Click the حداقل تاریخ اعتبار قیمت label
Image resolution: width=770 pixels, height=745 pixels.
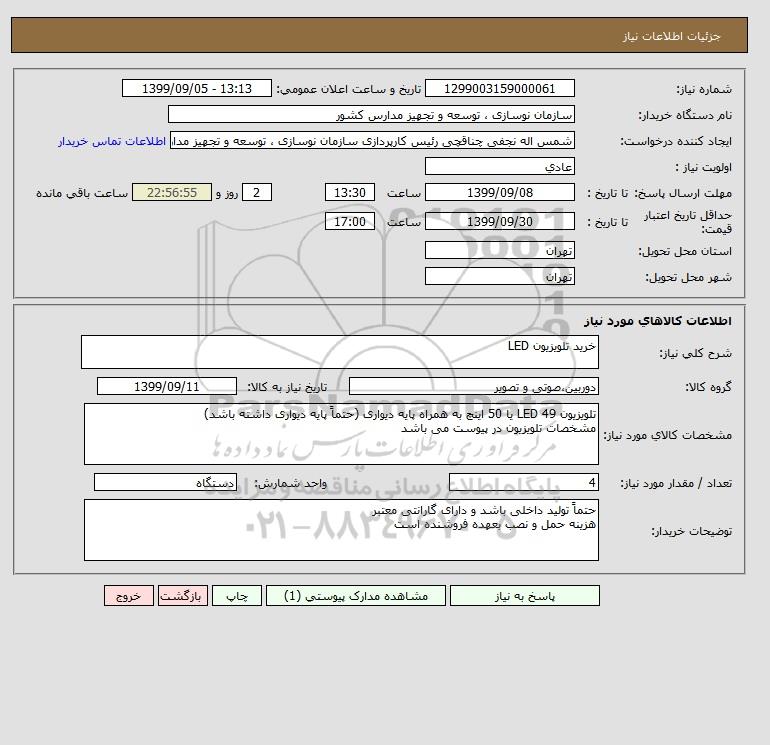point(688,222)
